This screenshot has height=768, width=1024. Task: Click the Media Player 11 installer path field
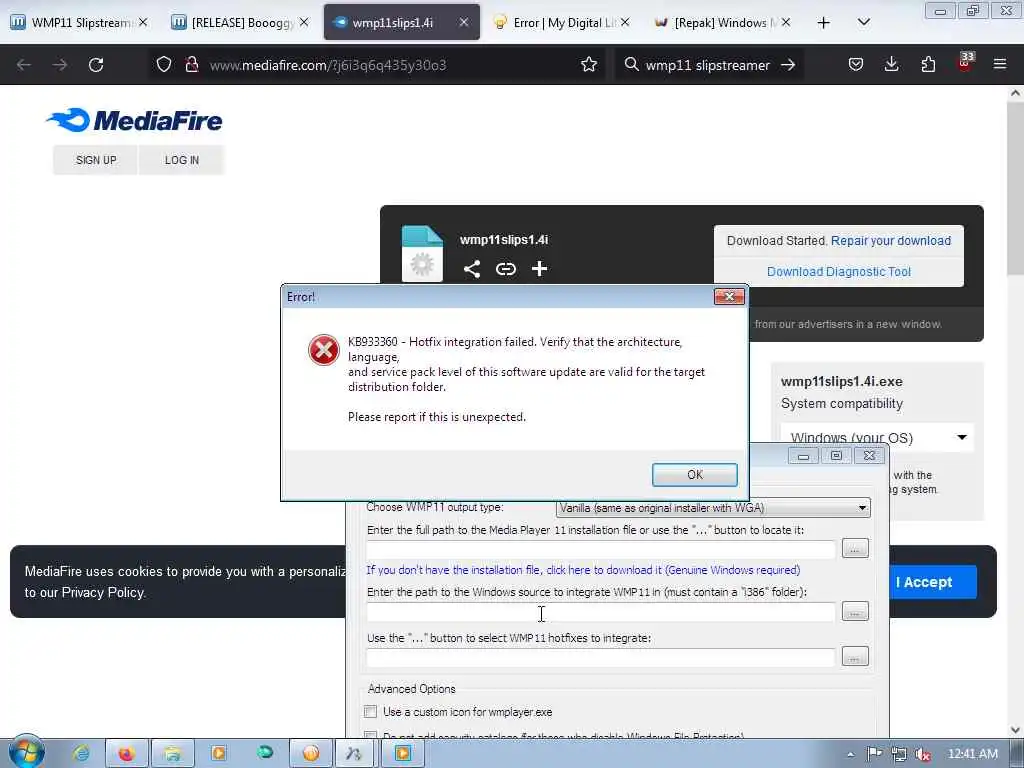(601, 549)
